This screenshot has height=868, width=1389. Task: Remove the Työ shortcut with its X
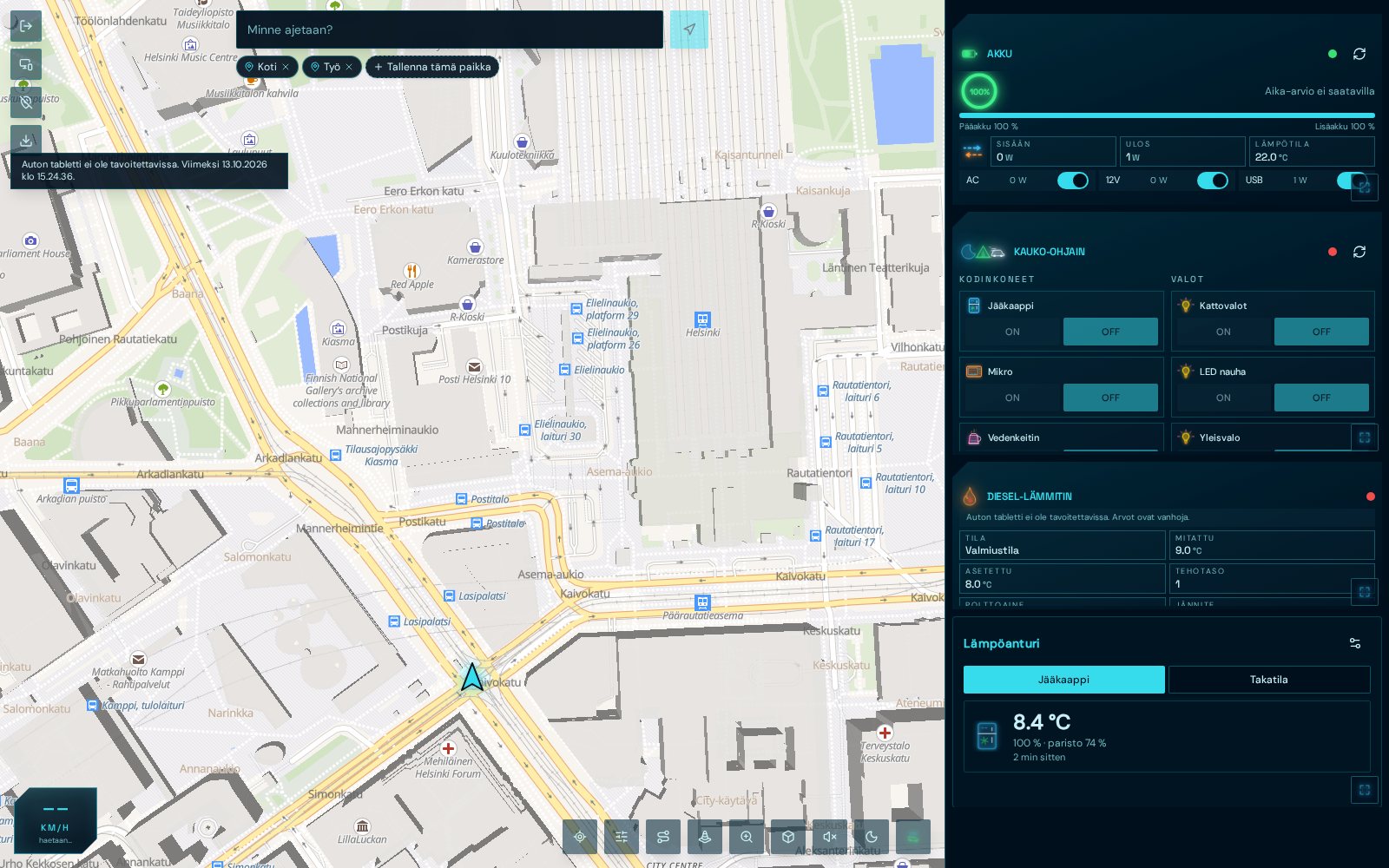(x=349, y=67)
